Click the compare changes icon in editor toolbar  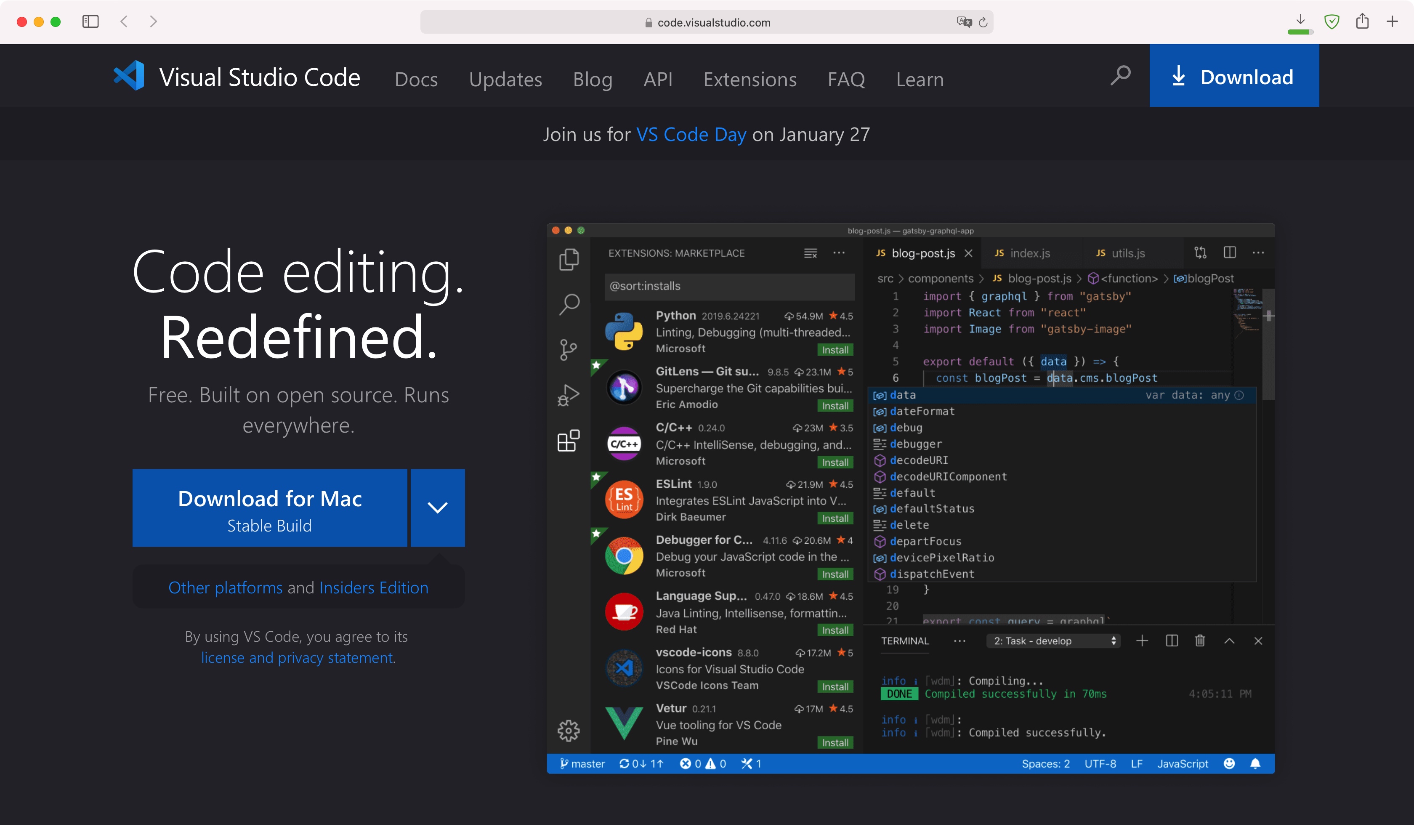1200,253
